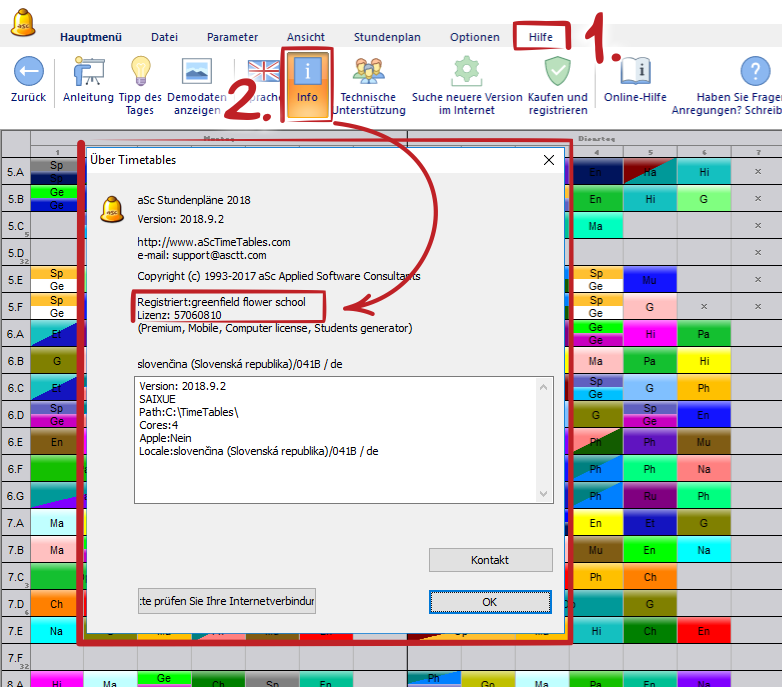This screenshot has width=782, height=687.
Task: Click pink Ma lesson card in 7.B row
Action: [x=56, y=550]
